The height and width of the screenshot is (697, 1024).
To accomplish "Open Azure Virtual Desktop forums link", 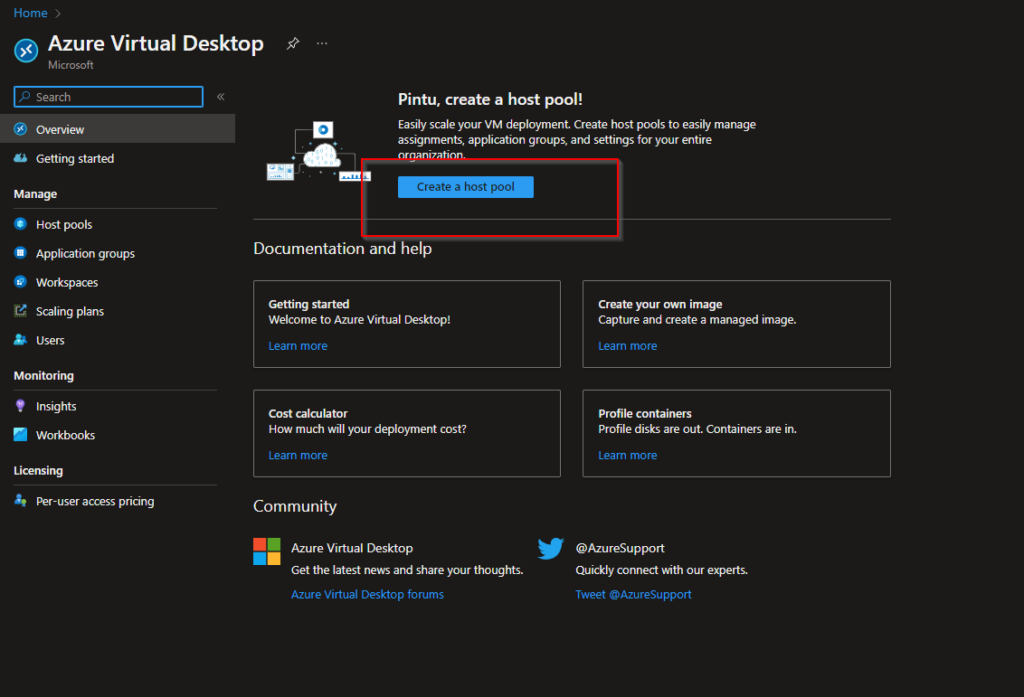I will (x=367, y=594).
